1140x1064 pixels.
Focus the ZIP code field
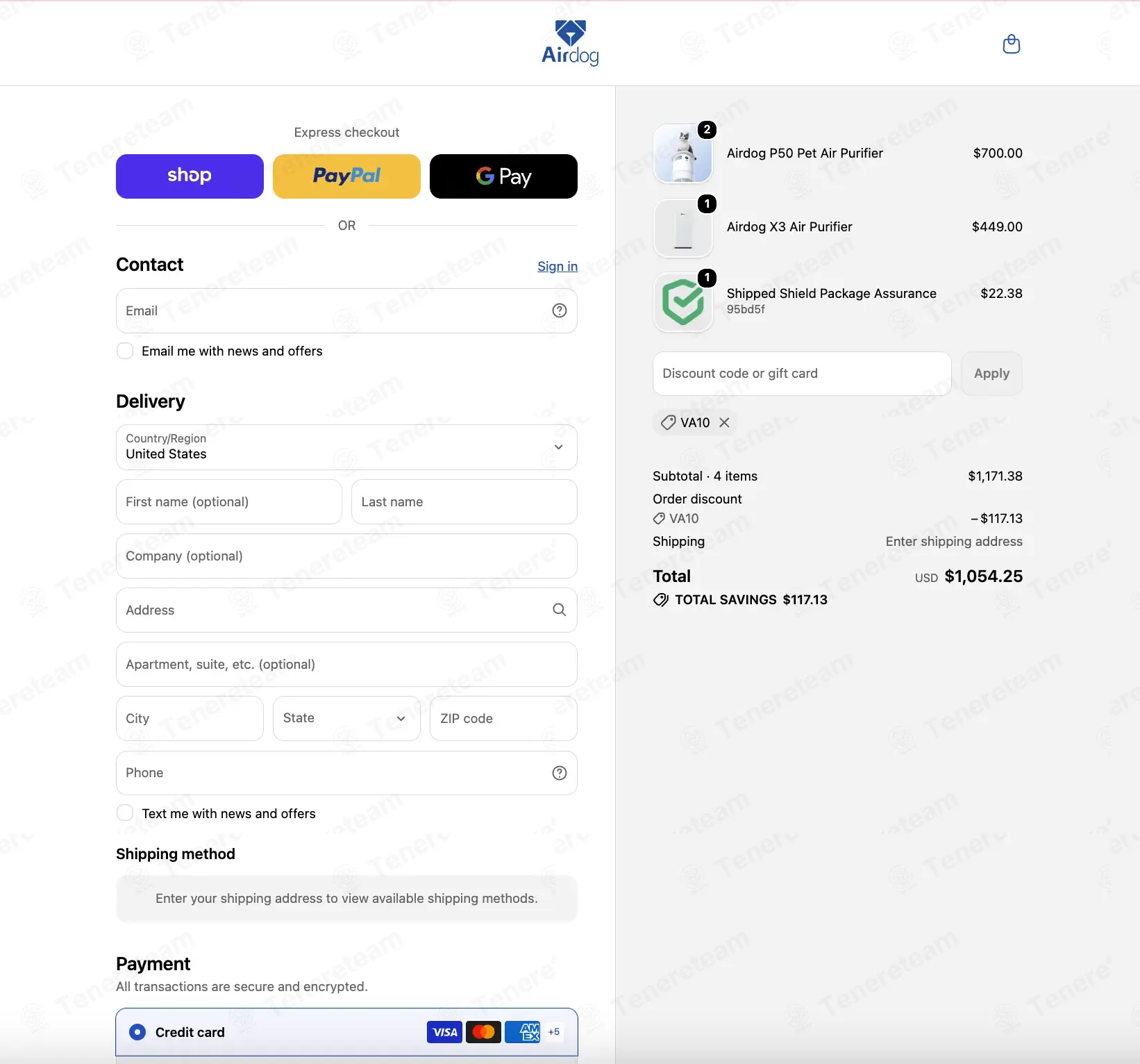click(x=503, y=718)
